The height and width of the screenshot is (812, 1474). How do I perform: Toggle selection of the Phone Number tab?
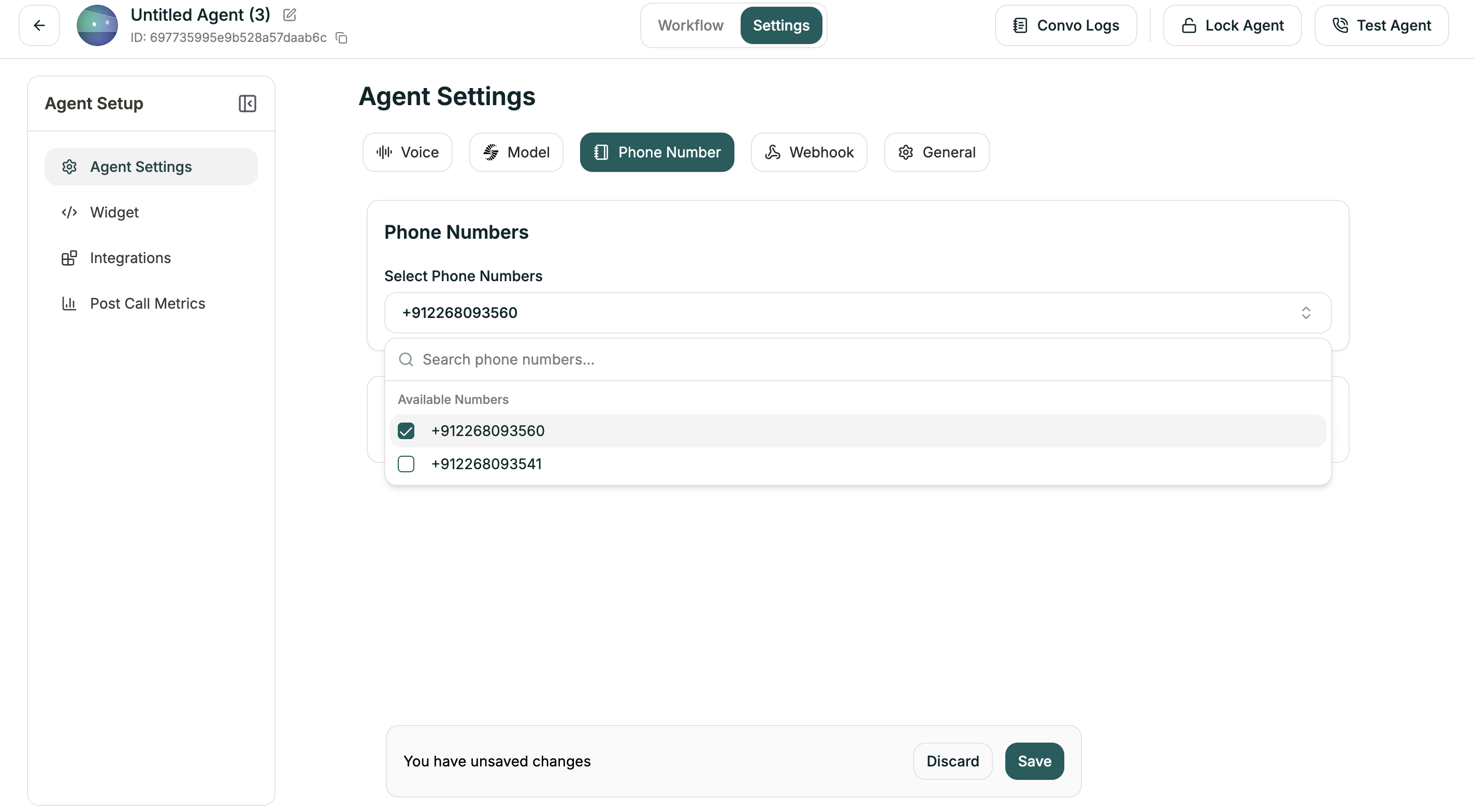pyautogui.click(x=656, y=152)
